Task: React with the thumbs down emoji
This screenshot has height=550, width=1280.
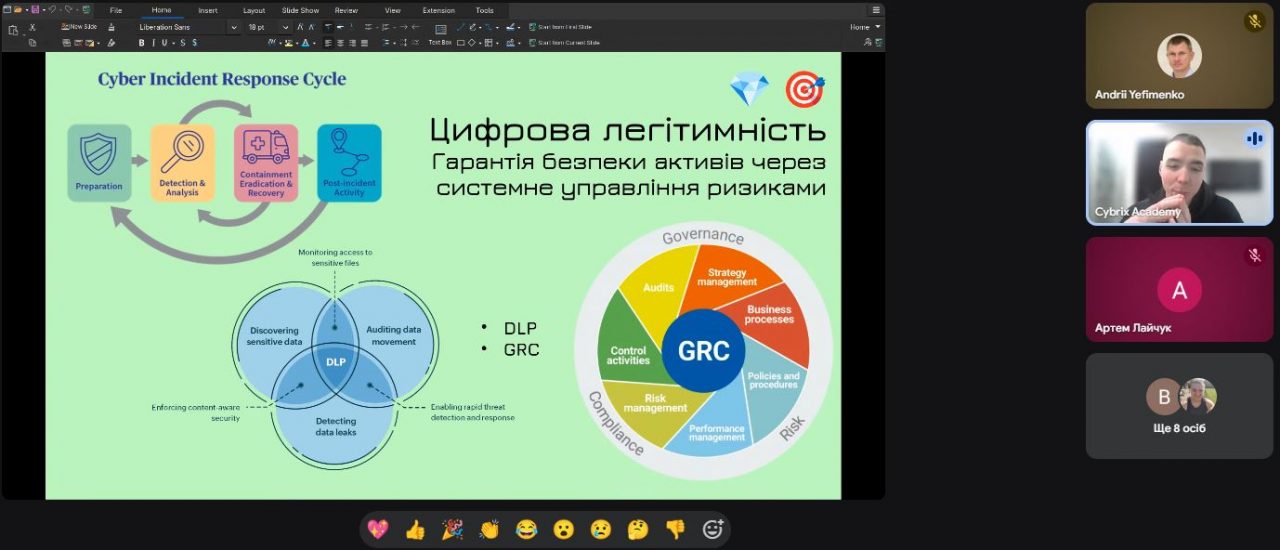Action: coord(676,529)
